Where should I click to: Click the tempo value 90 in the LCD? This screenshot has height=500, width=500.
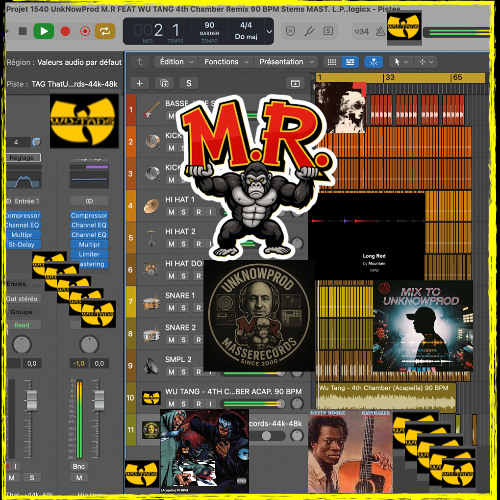[209, 25]
